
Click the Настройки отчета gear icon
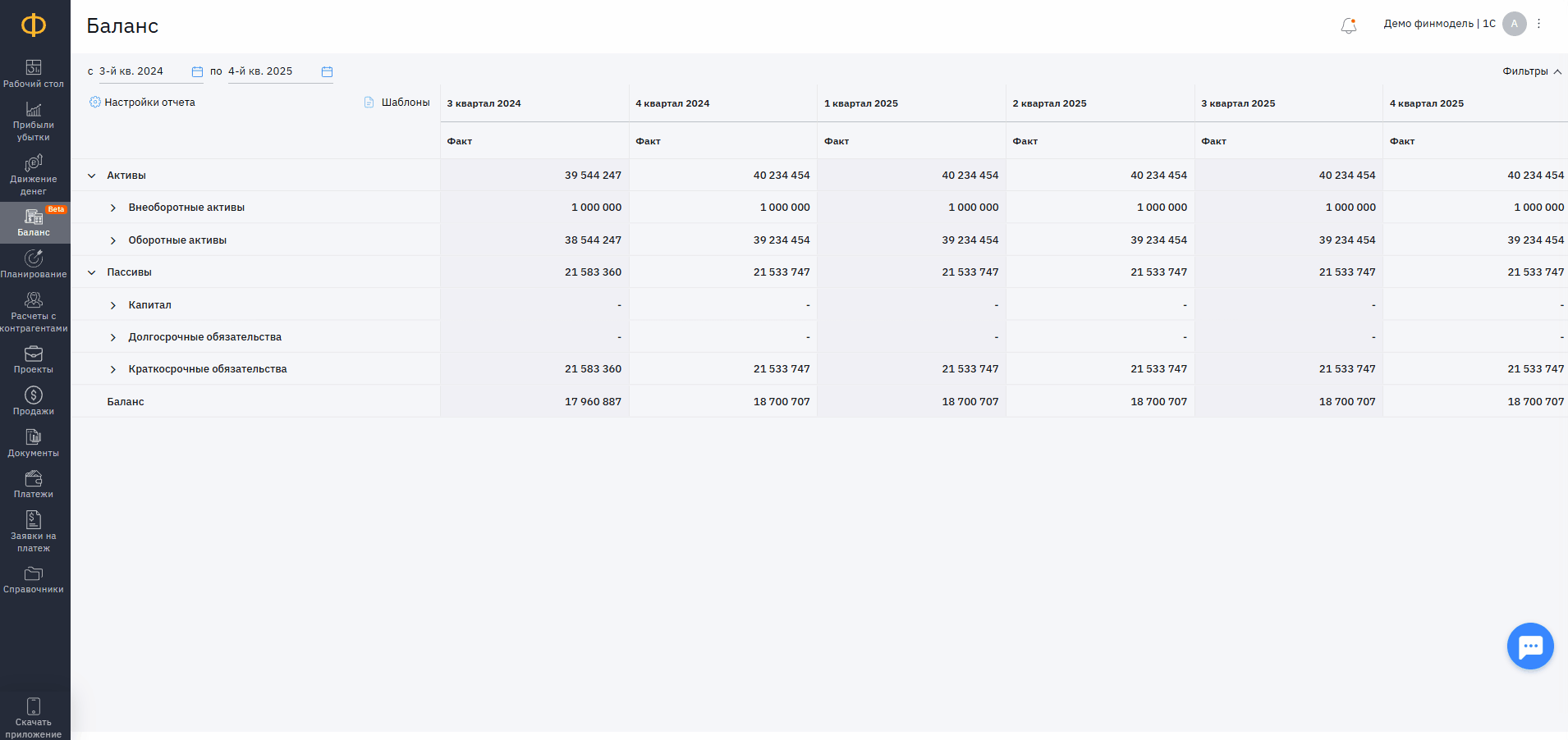click(95, 103)
